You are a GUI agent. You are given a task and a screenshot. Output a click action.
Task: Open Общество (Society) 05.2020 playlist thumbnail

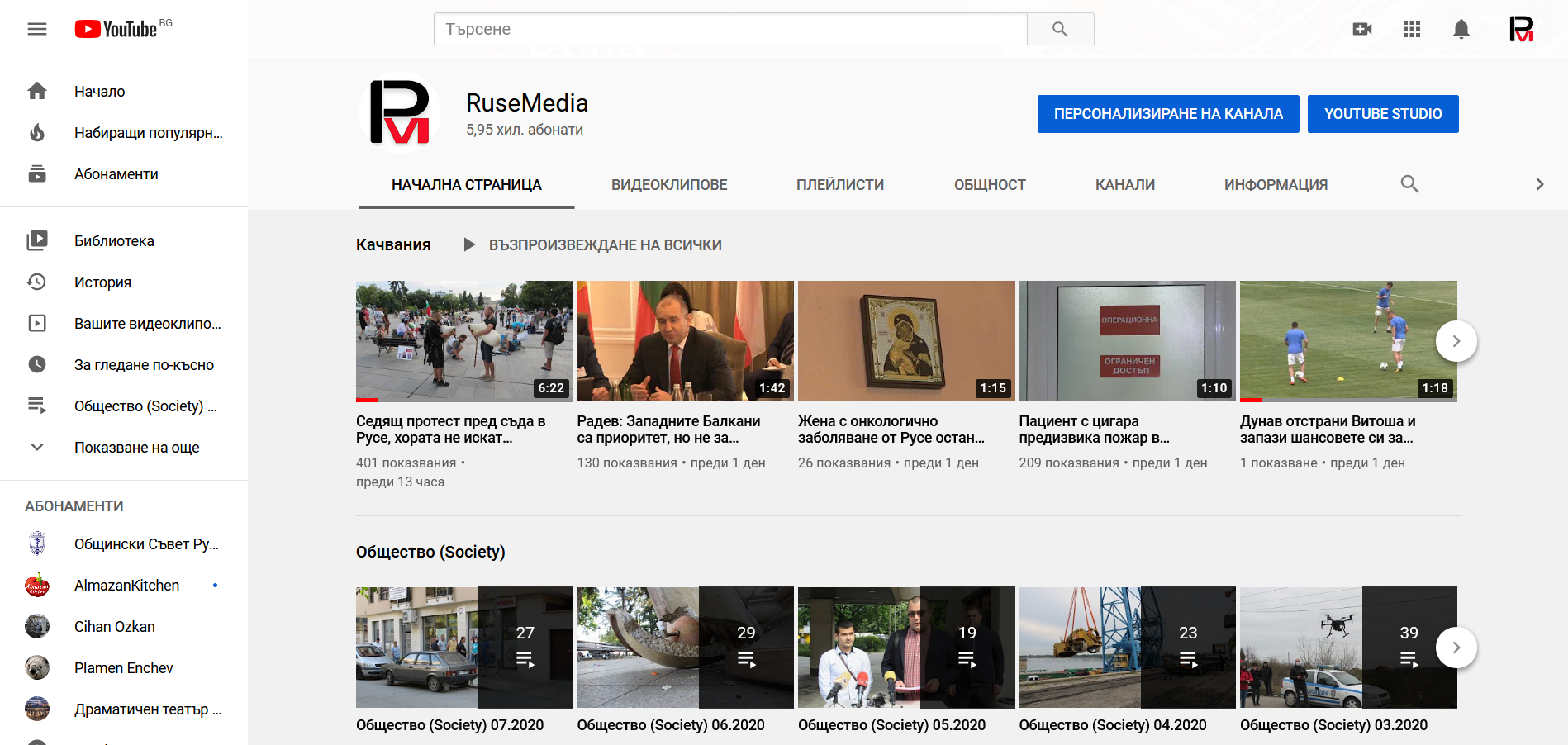[906, 648]
